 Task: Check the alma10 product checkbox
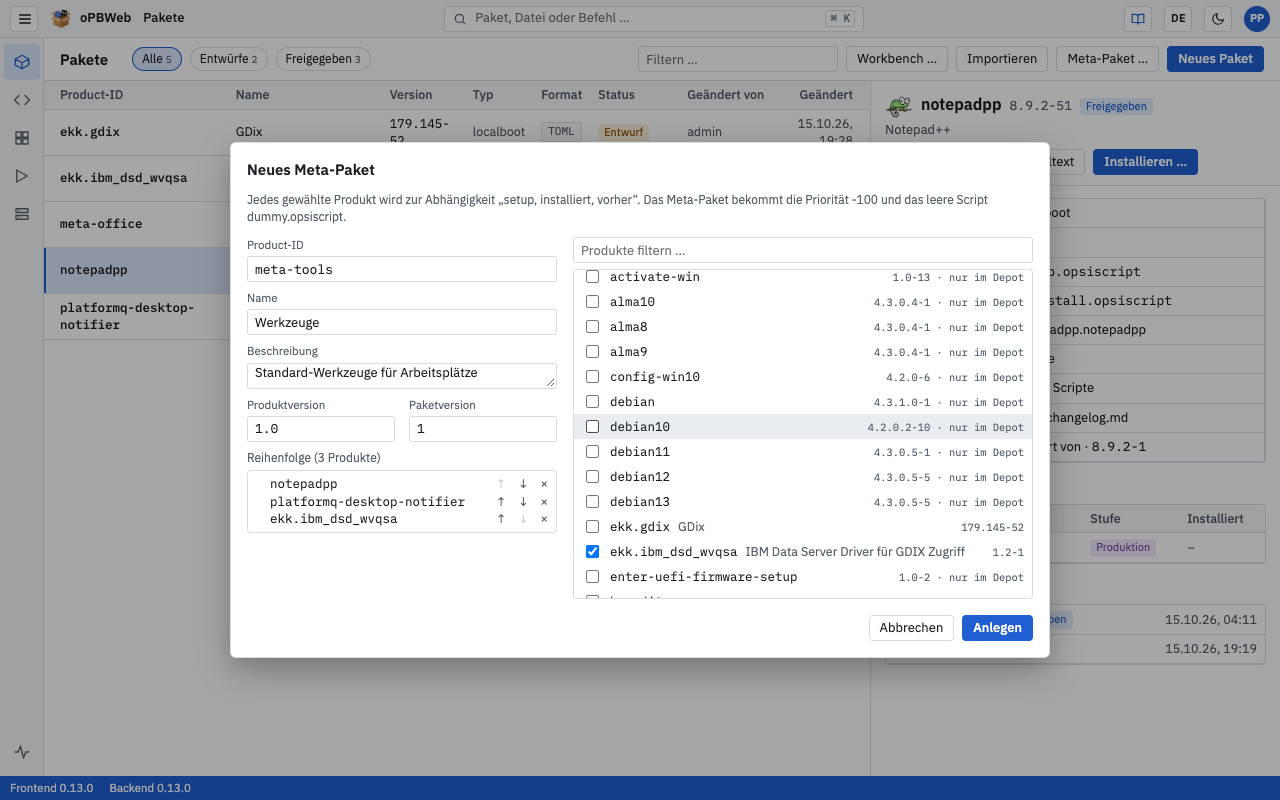(592, 302)
